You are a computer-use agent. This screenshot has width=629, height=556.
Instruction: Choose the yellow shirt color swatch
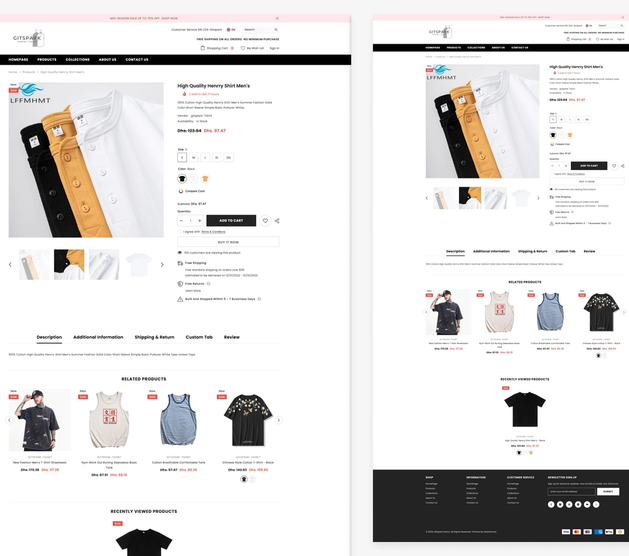pos(205,179)
